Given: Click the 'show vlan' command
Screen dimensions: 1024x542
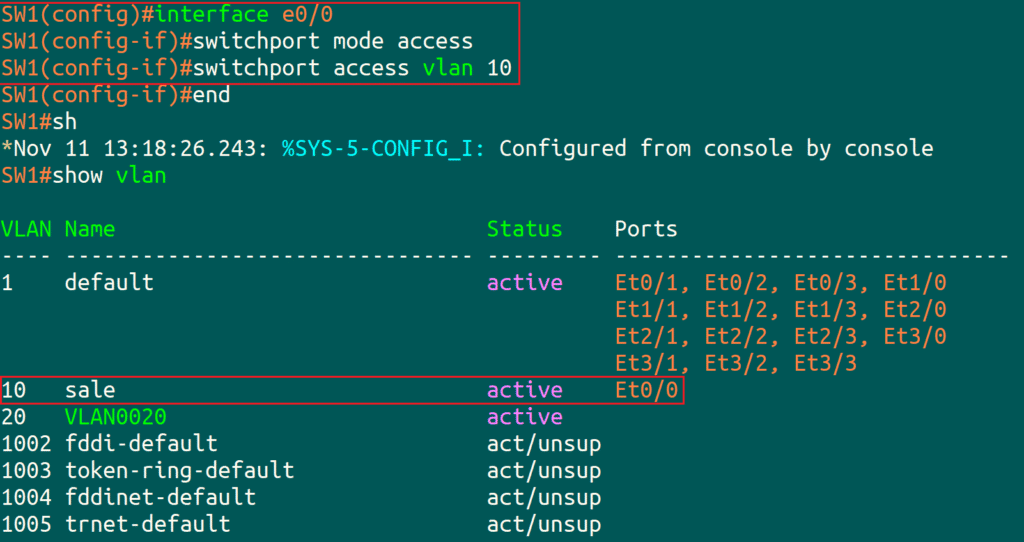Looking at the screenshot, I should point(108,176).
